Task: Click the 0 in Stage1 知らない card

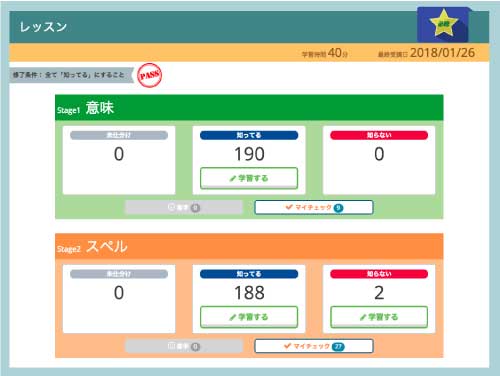Action: [379, 154]
